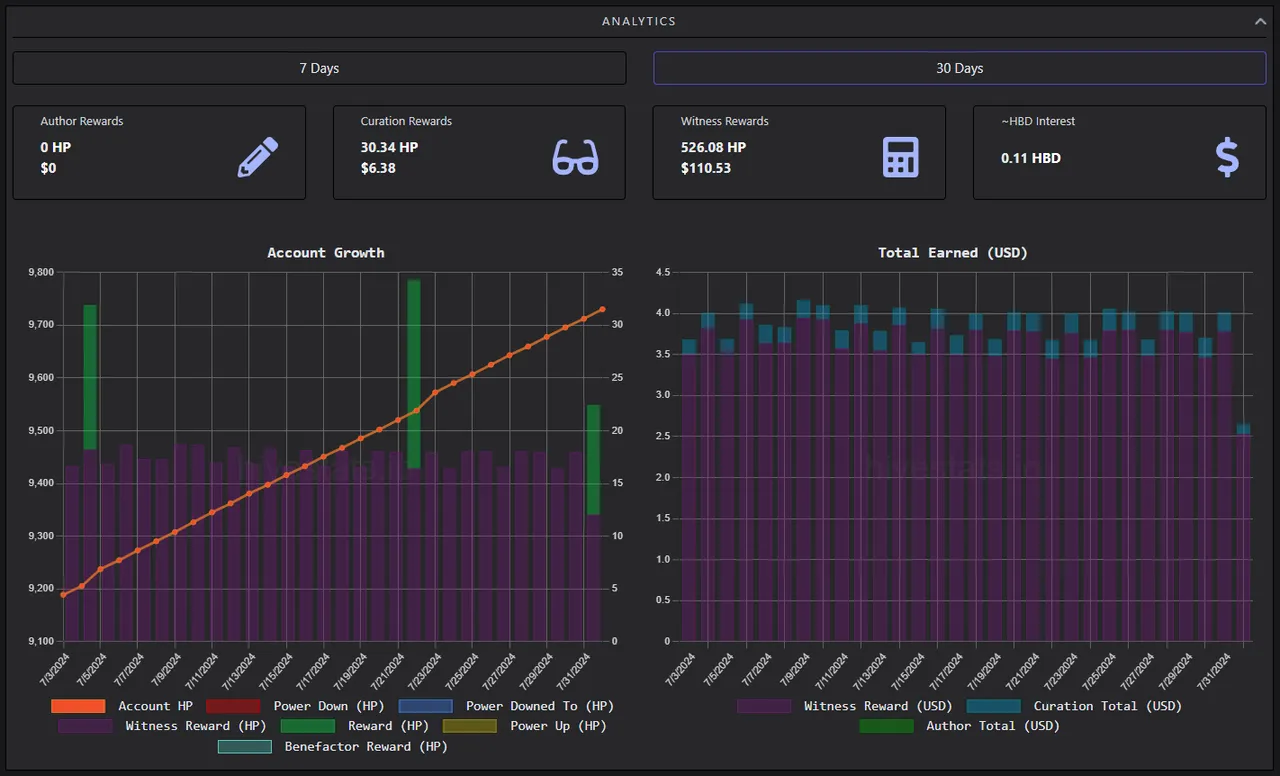The height and width of the screenshot is (776, 1280).
Task: Toggle Account HP series in the legend
Action: click(122, 706)
